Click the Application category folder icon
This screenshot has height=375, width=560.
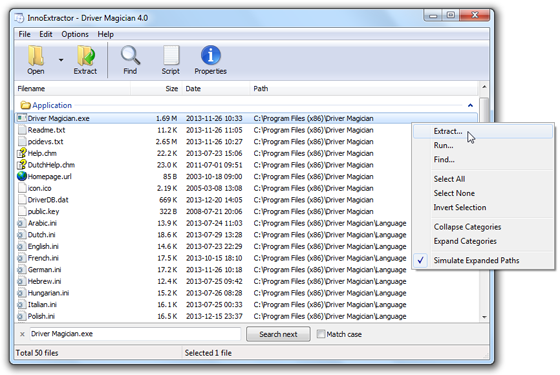pos(25,105)
